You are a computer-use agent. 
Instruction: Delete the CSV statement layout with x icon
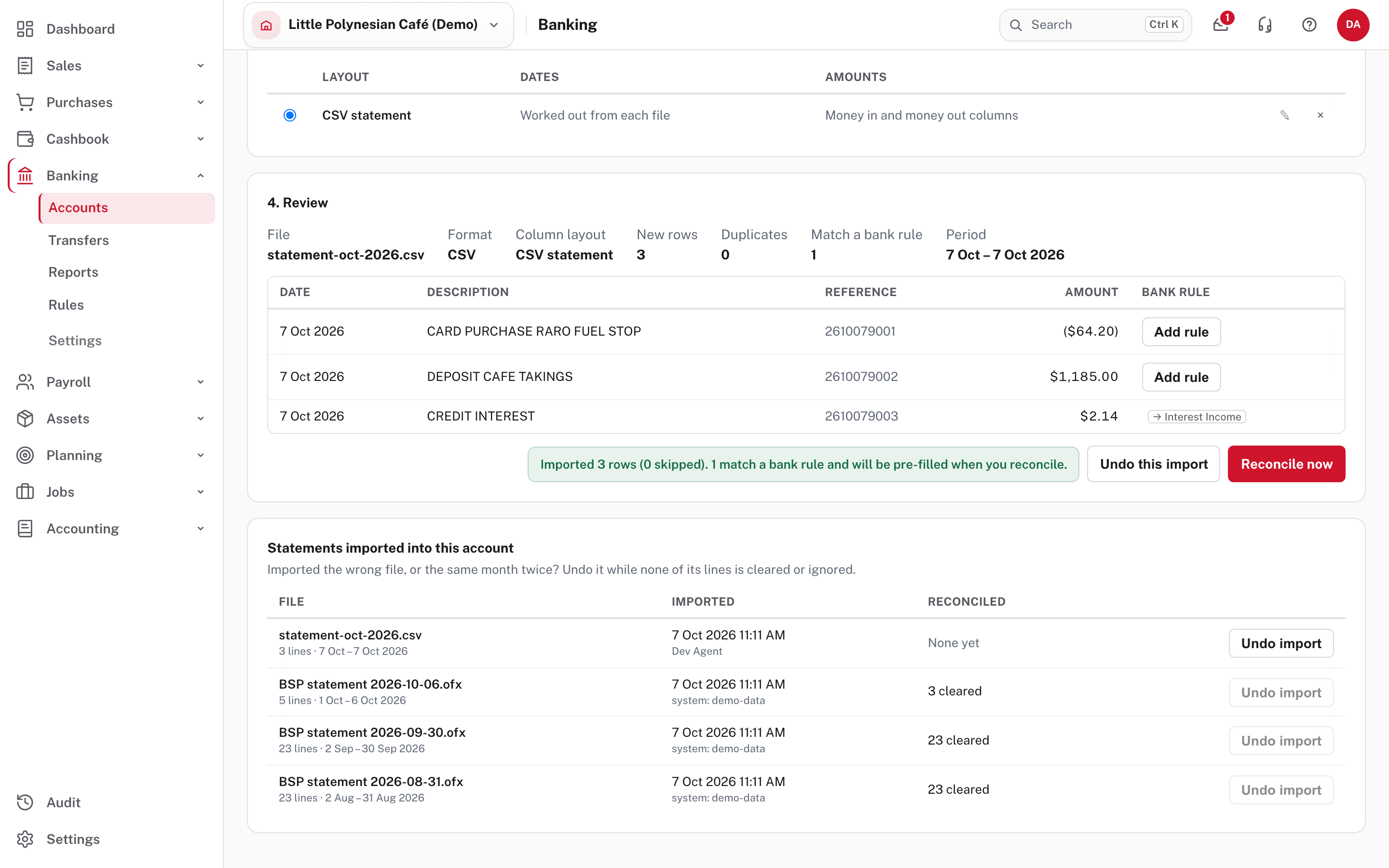[x=1320, y=115]
